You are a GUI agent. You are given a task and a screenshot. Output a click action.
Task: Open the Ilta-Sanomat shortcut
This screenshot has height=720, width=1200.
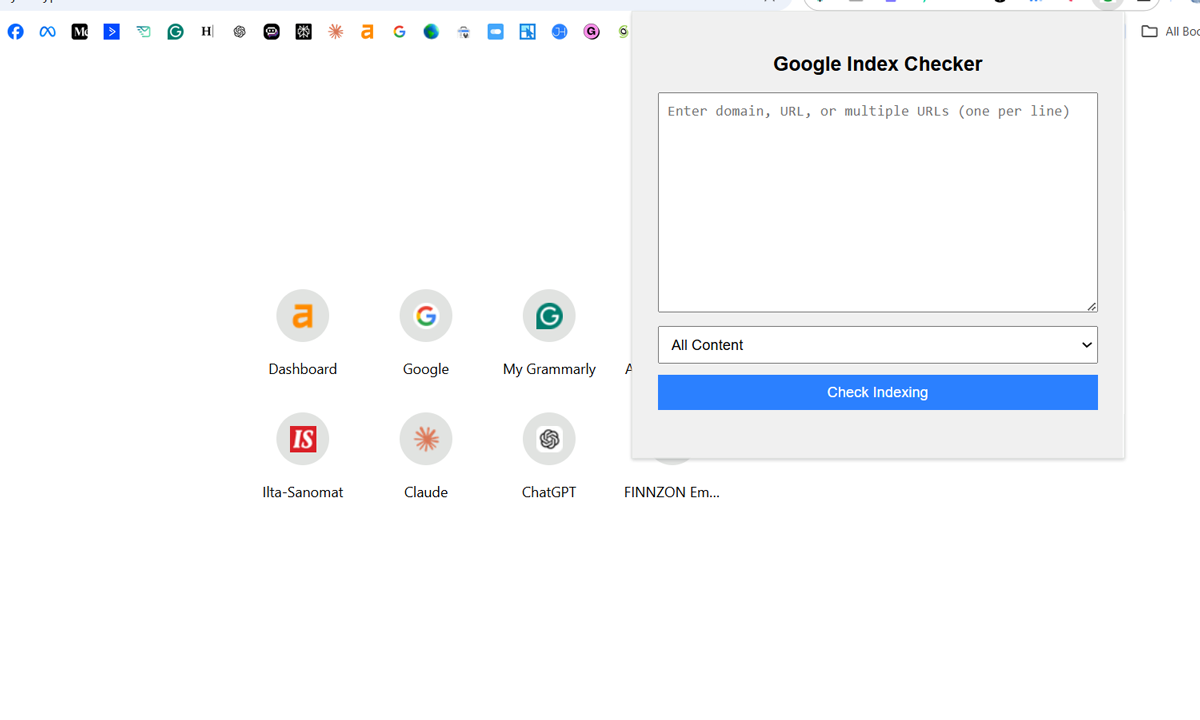click(302, 438)
